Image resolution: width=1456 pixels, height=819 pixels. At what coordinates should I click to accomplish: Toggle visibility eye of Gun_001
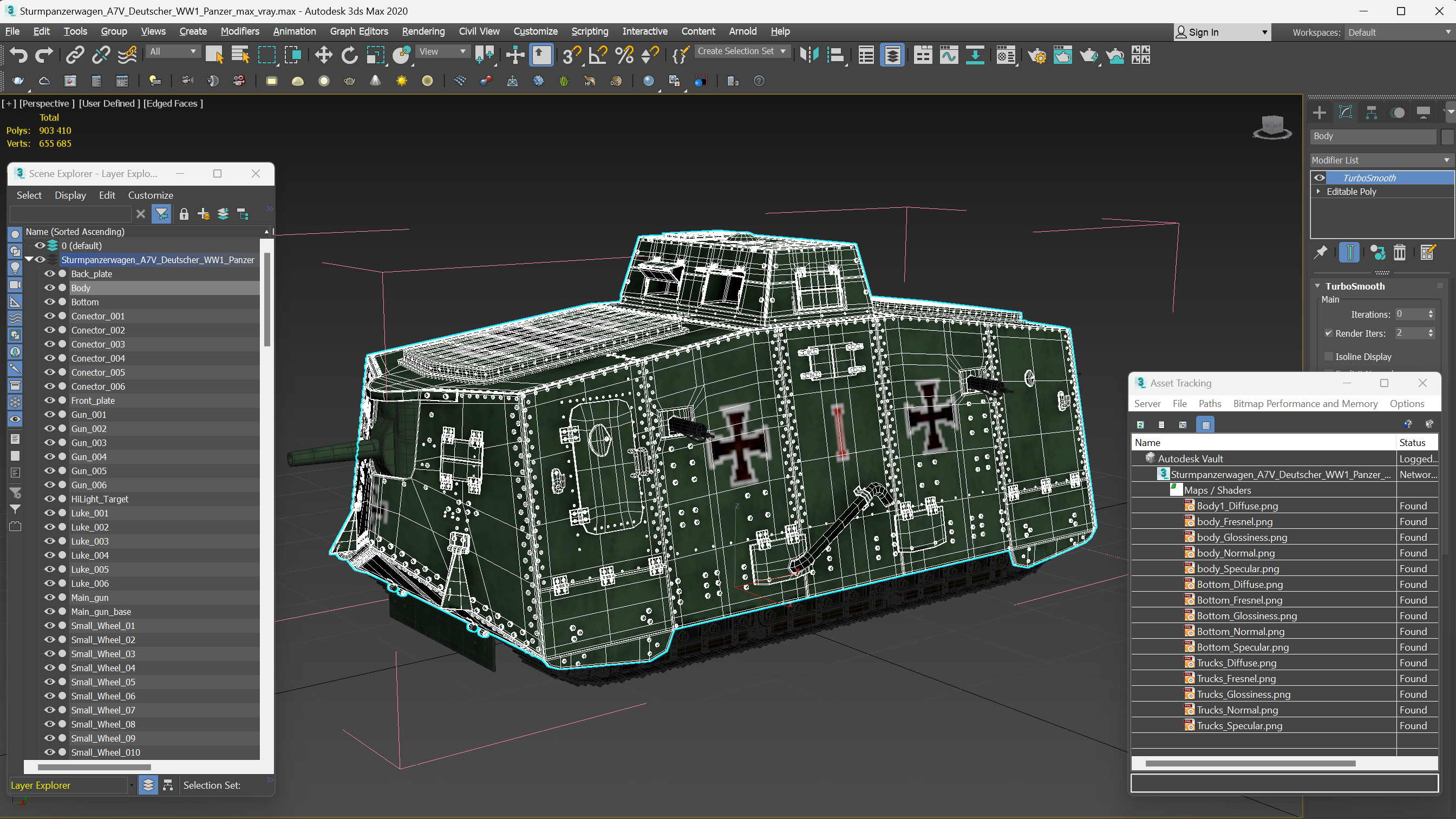(x=50, y=414)
